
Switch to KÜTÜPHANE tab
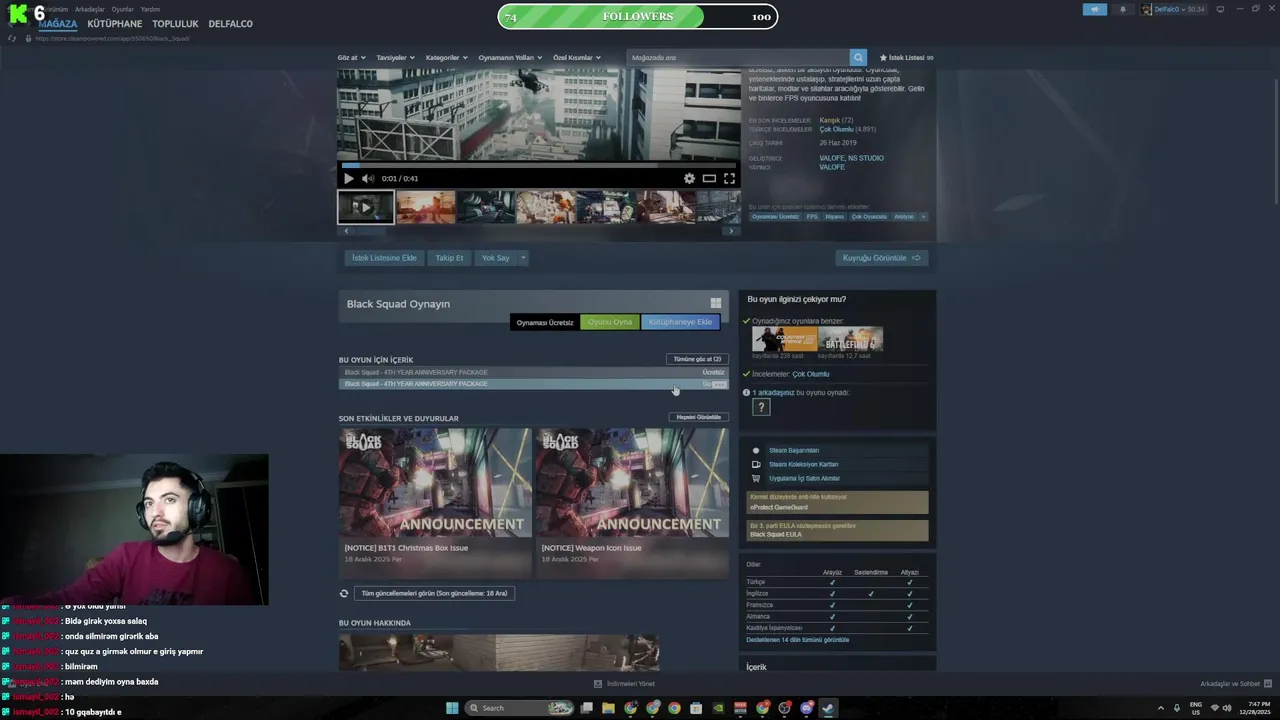(x=115, y=24)
